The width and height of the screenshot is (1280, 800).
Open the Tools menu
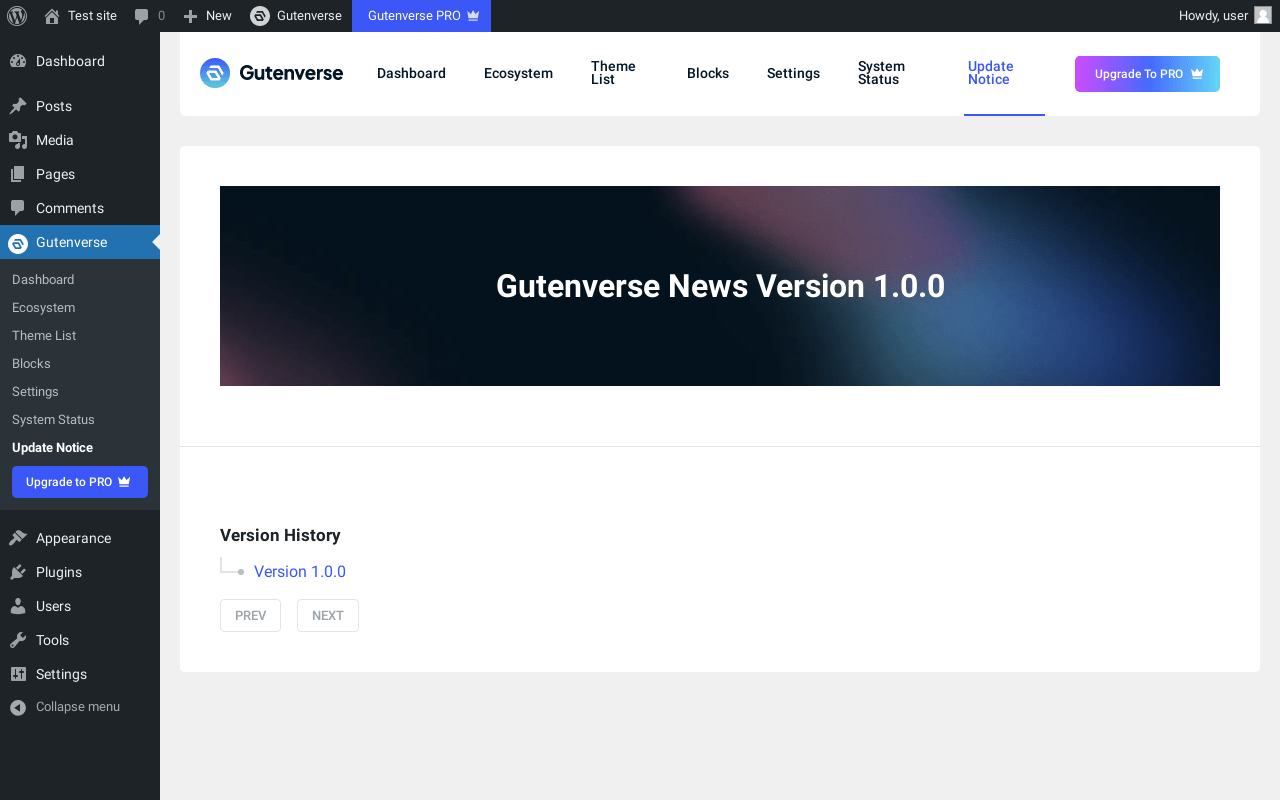[80, 640]
